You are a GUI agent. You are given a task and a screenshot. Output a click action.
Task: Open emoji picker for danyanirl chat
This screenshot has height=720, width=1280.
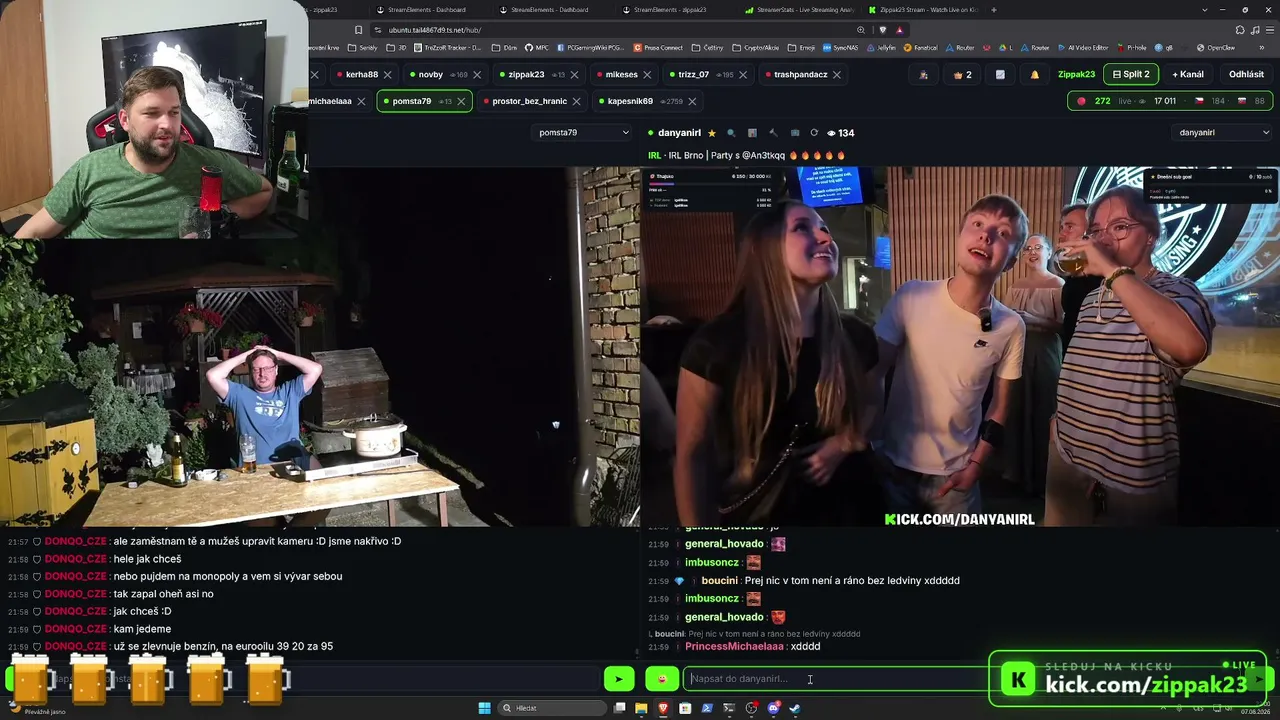click(x=661, y=679)
